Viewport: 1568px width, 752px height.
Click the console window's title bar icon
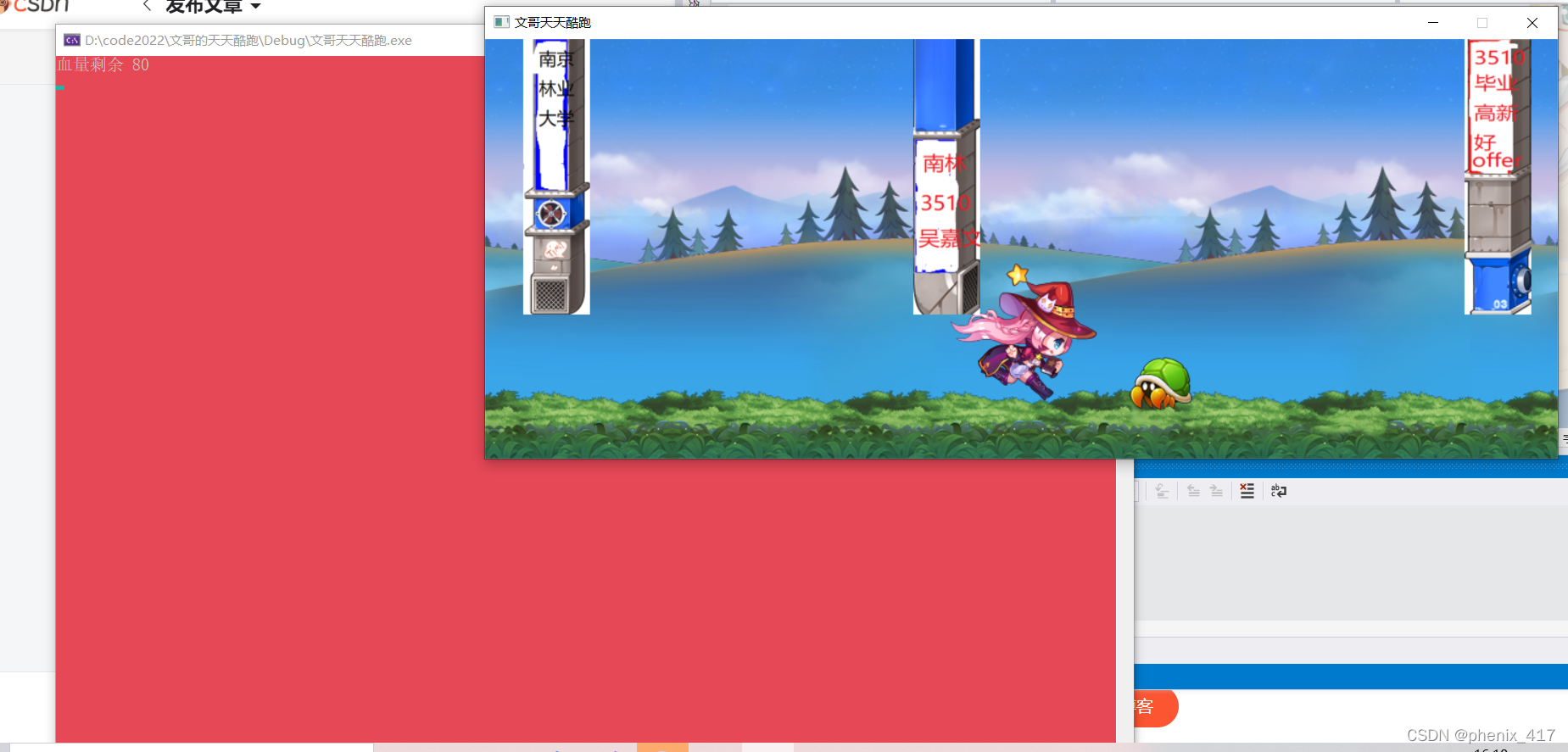(x=72, y=40)
